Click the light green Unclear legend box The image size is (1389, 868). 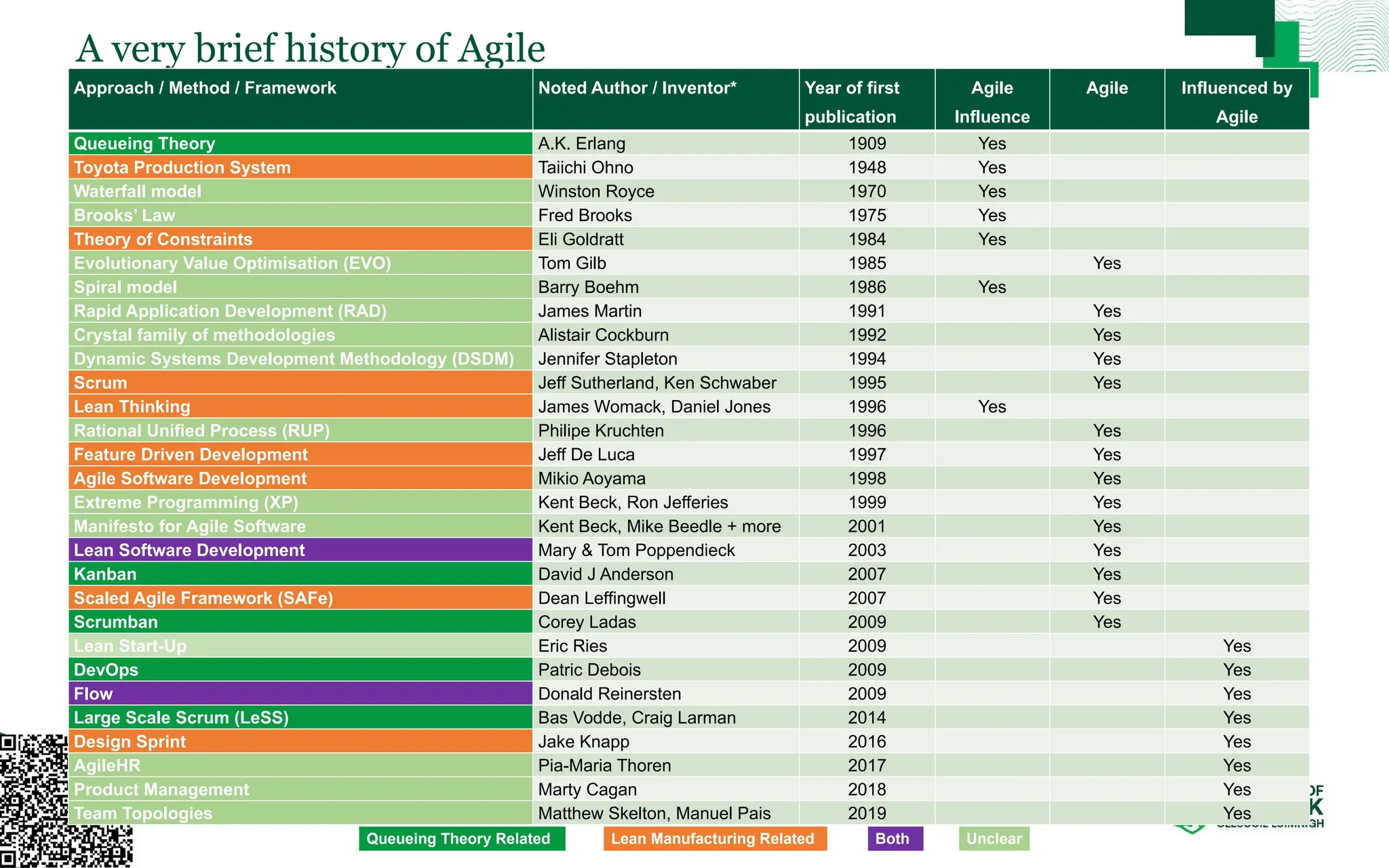click(x=994, y=839)
